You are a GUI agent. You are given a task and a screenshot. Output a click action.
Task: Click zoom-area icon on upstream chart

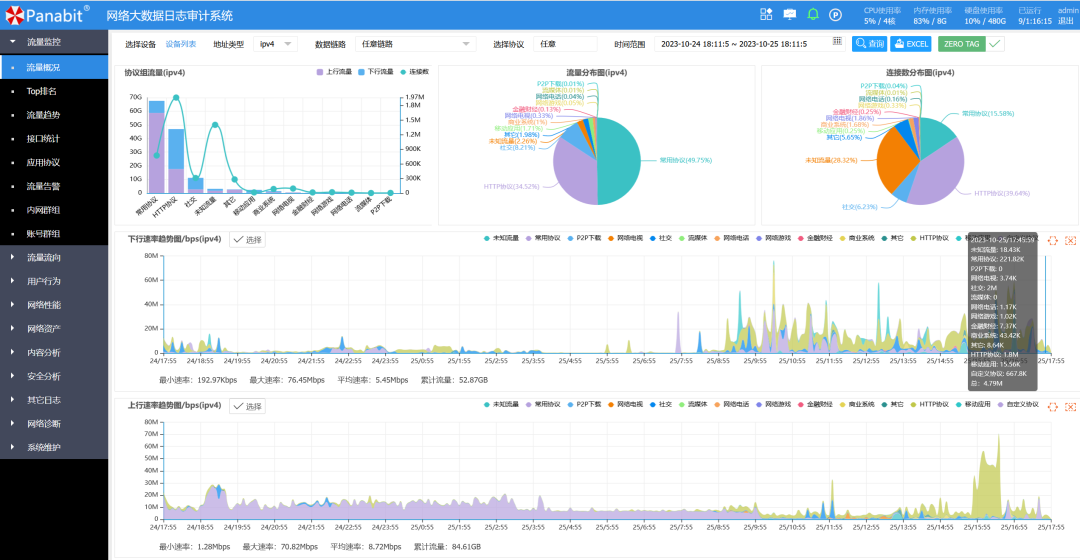(1052, 407)
